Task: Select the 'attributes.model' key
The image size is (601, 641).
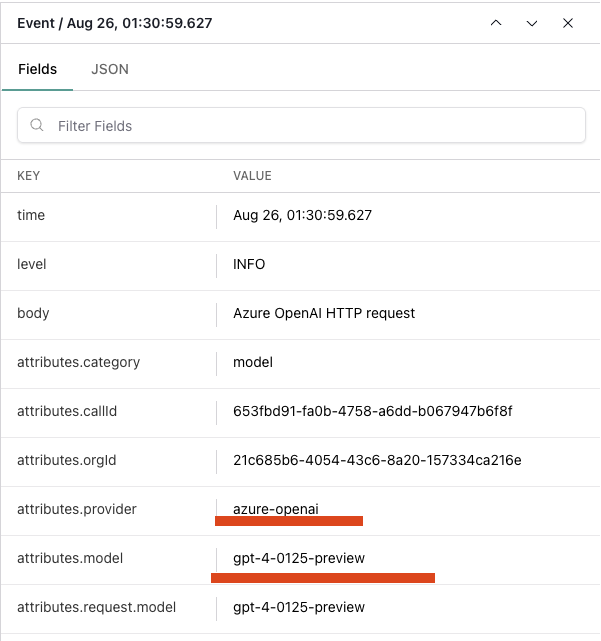Action: point(70,558)
